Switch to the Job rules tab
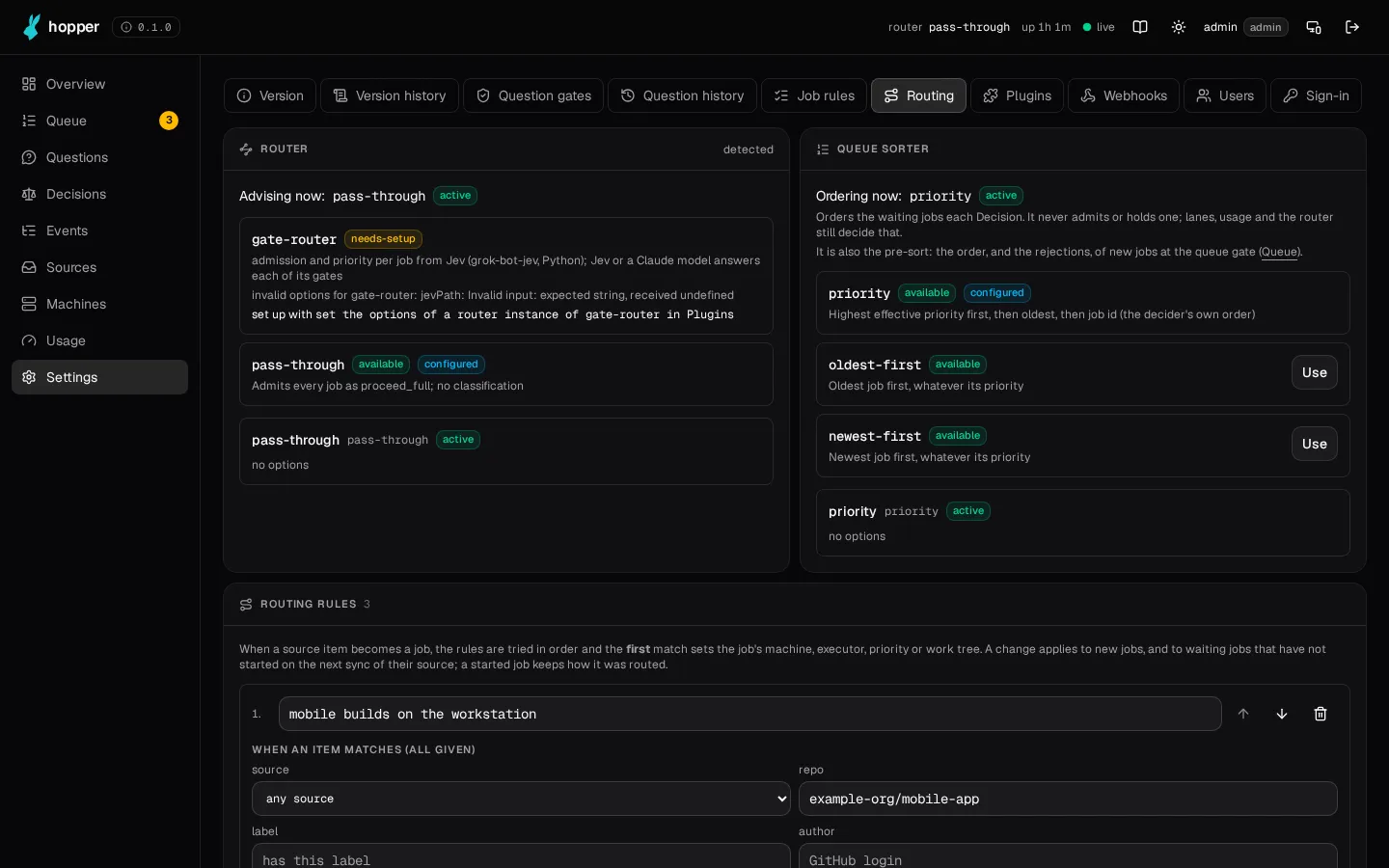Viewport: 1389px width, 868px height. [x=814, y=95]
